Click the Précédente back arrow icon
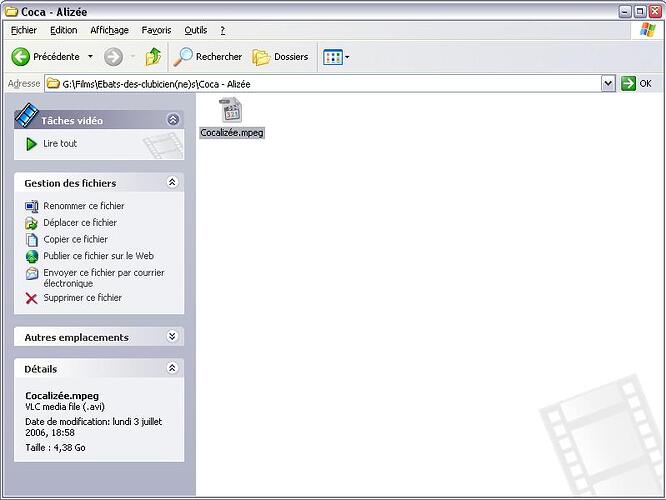This screenshot has height=500, width=666. click(20, 57)
